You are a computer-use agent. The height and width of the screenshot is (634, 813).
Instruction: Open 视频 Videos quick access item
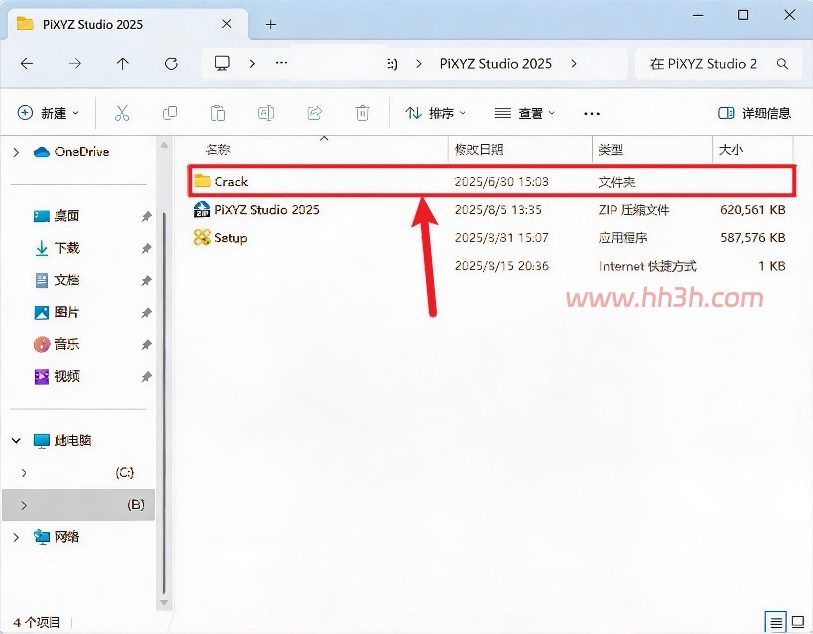point(57,376)
